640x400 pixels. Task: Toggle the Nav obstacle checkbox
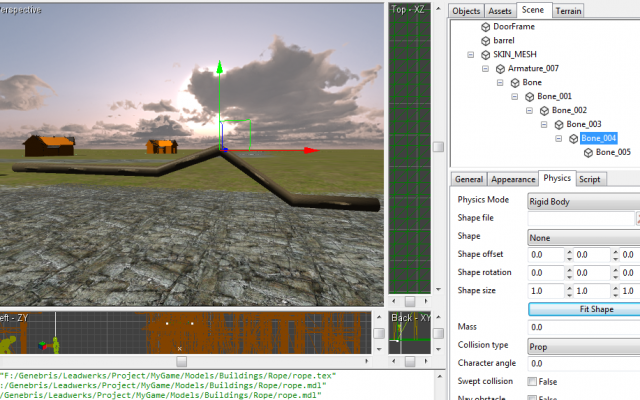point(532,398)
